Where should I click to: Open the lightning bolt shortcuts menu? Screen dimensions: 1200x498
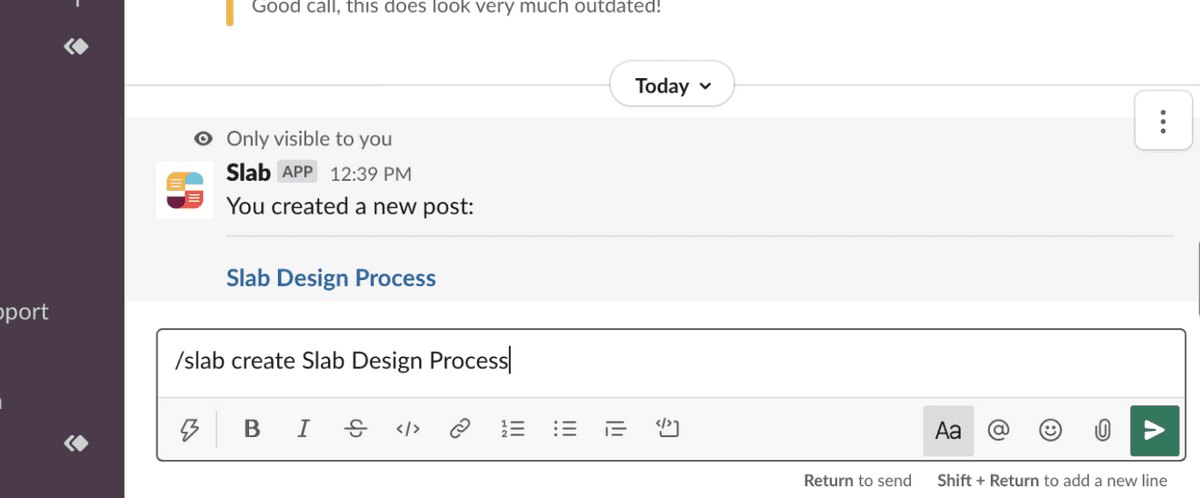click(x=189, y=429)
